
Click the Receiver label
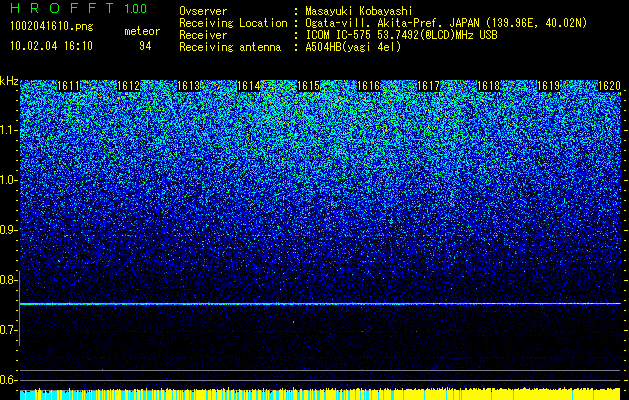click(x=203, y=35)
